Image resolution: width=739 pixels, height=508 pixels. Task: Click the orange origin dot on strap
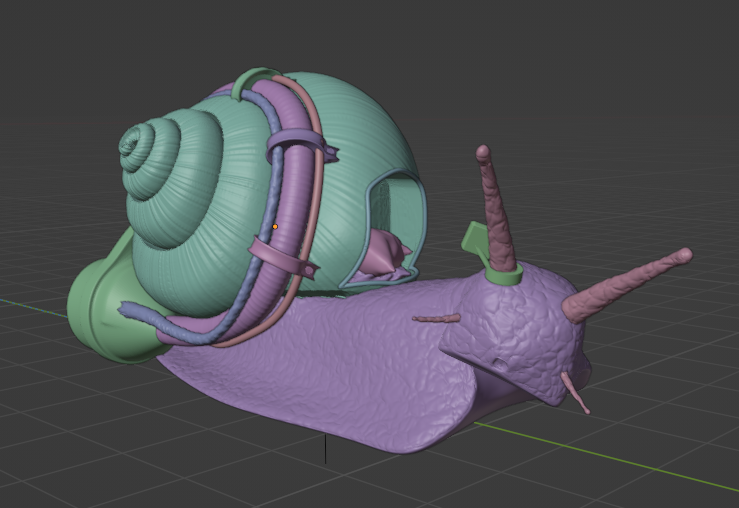(x=275, y=227)
